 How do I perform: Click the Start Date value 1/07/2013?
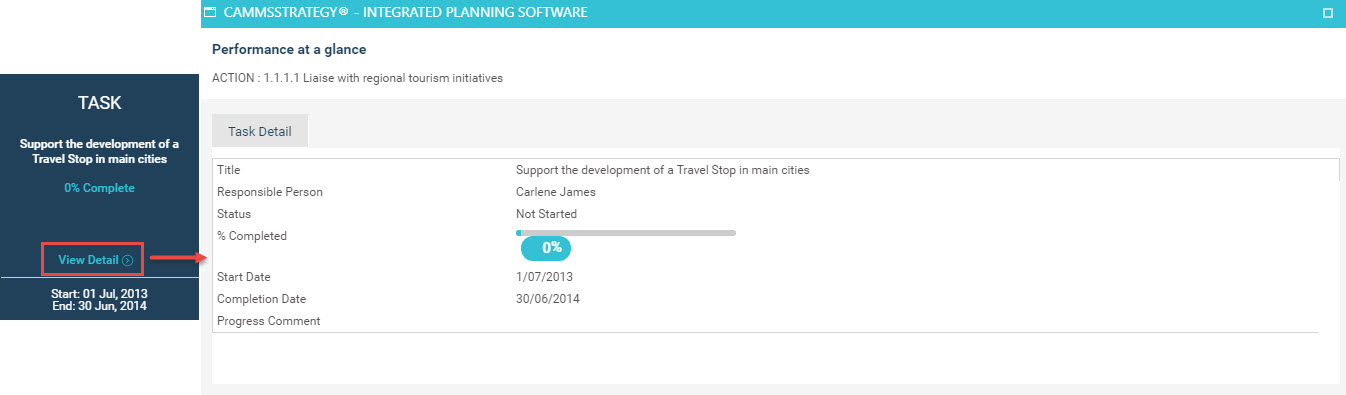[544, 277]
